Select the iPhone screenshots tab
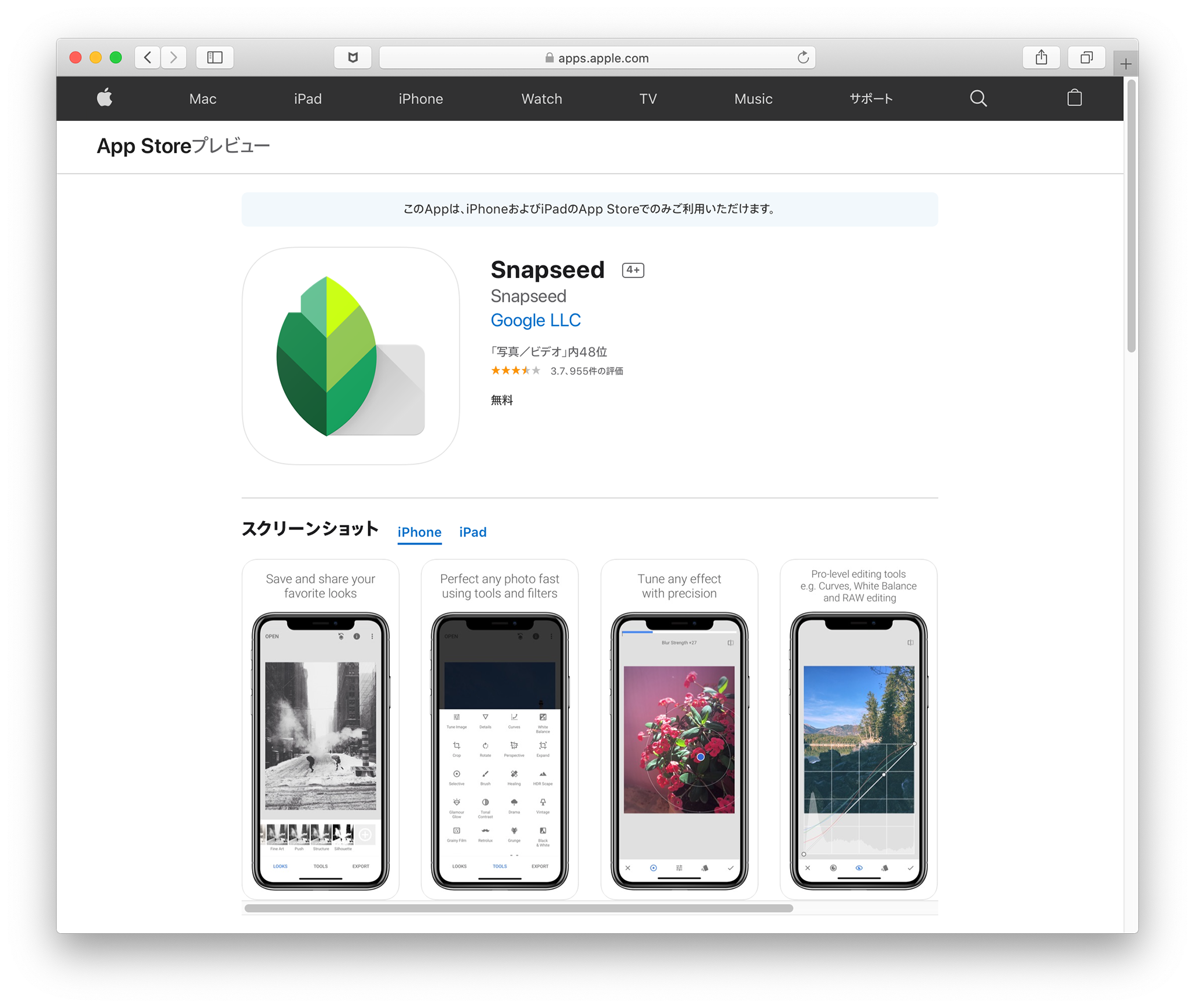 click(419, 532)
